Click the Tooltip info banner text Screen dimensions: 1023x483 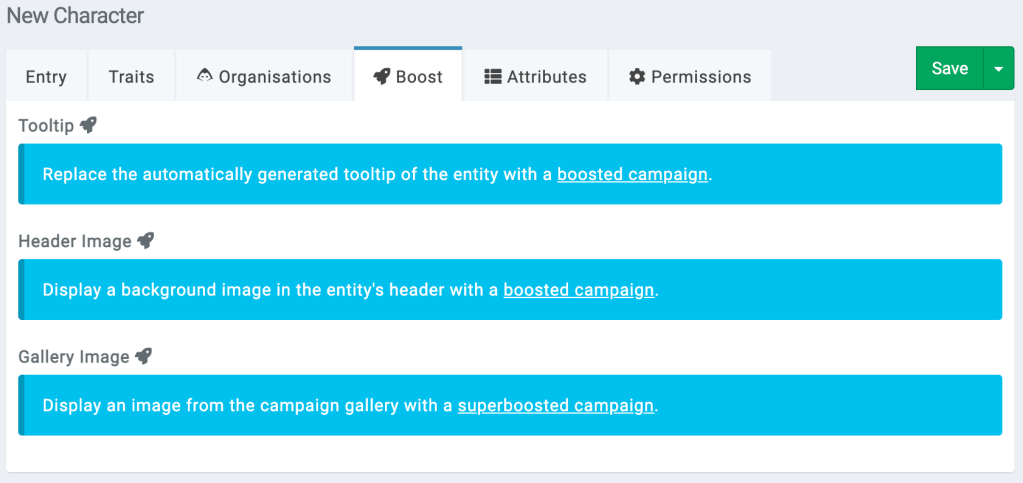click(300, 174)
